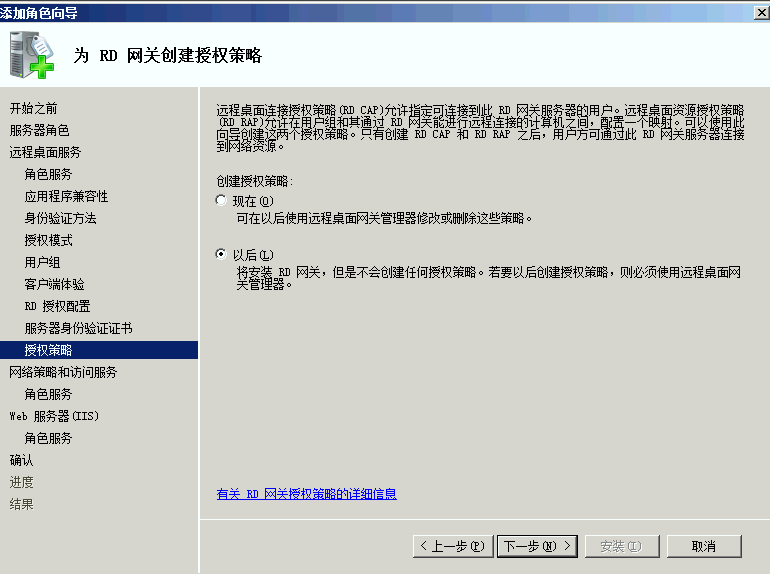Click the 添加角色向导 title bar text
Screen dimensions: 770x574
(x=39, y=13)
